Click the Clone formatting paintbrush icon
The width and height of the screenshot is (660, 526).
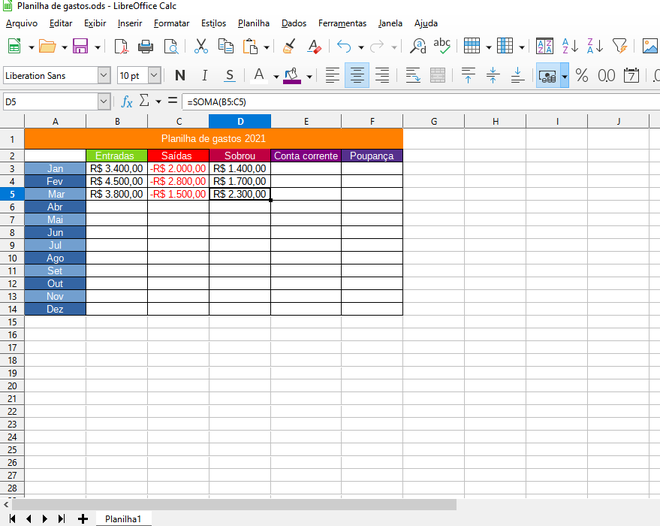point(289,46)
